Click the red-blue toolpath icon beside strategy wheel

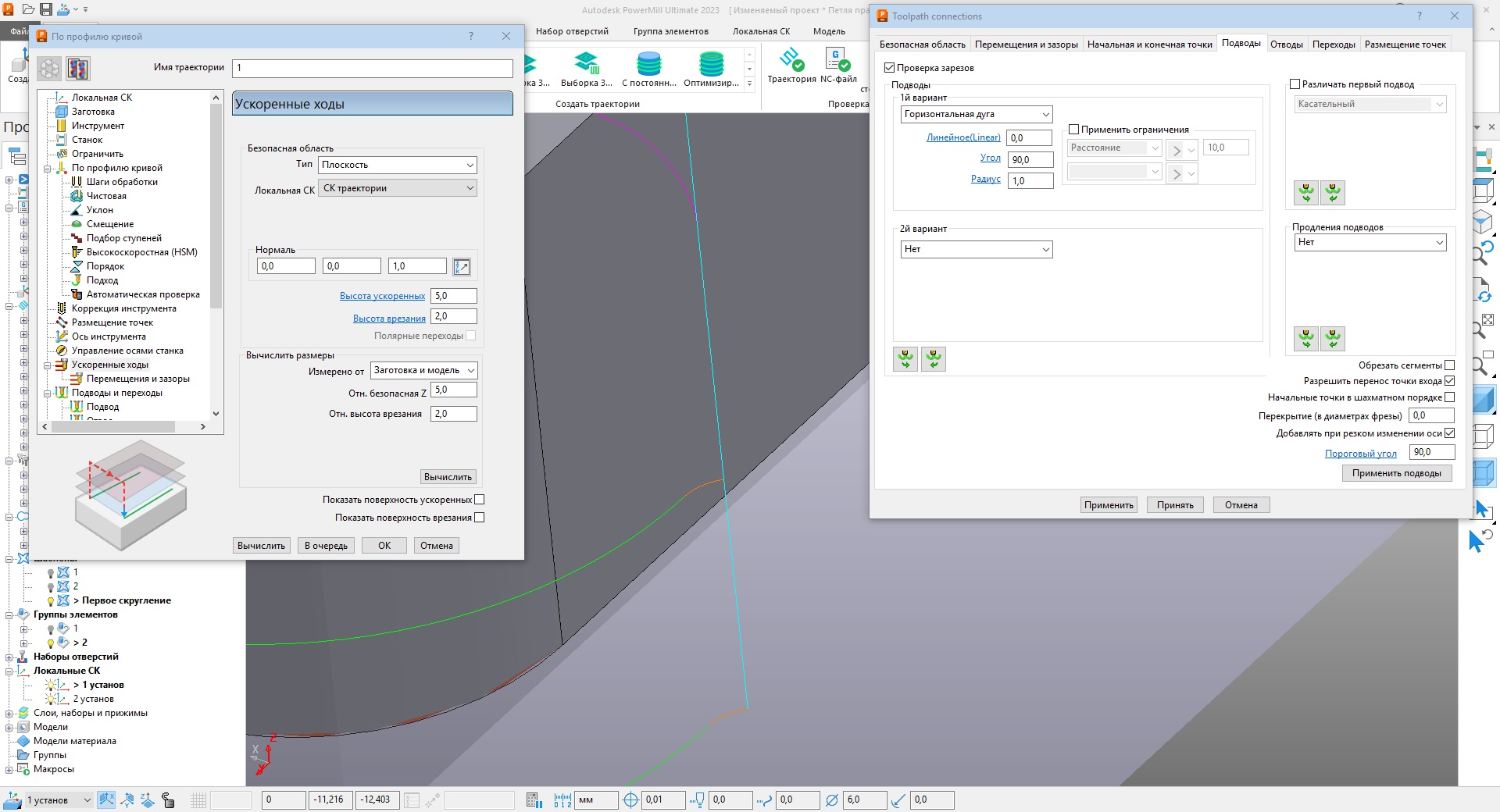78,69
